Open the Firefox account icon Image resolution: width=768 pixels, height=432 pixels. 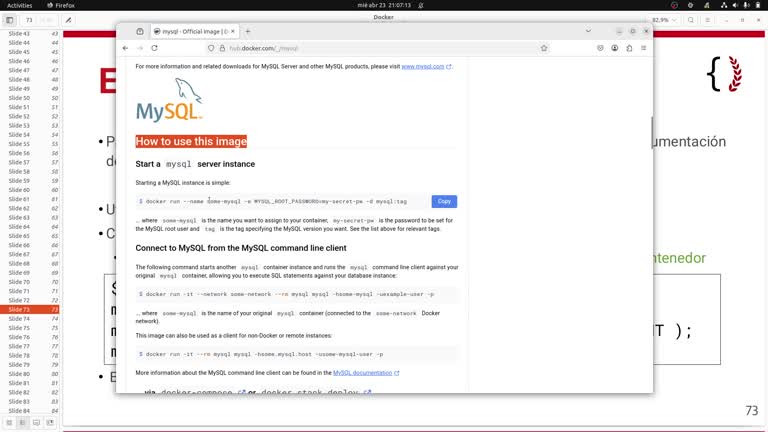(x=615, y=48)
